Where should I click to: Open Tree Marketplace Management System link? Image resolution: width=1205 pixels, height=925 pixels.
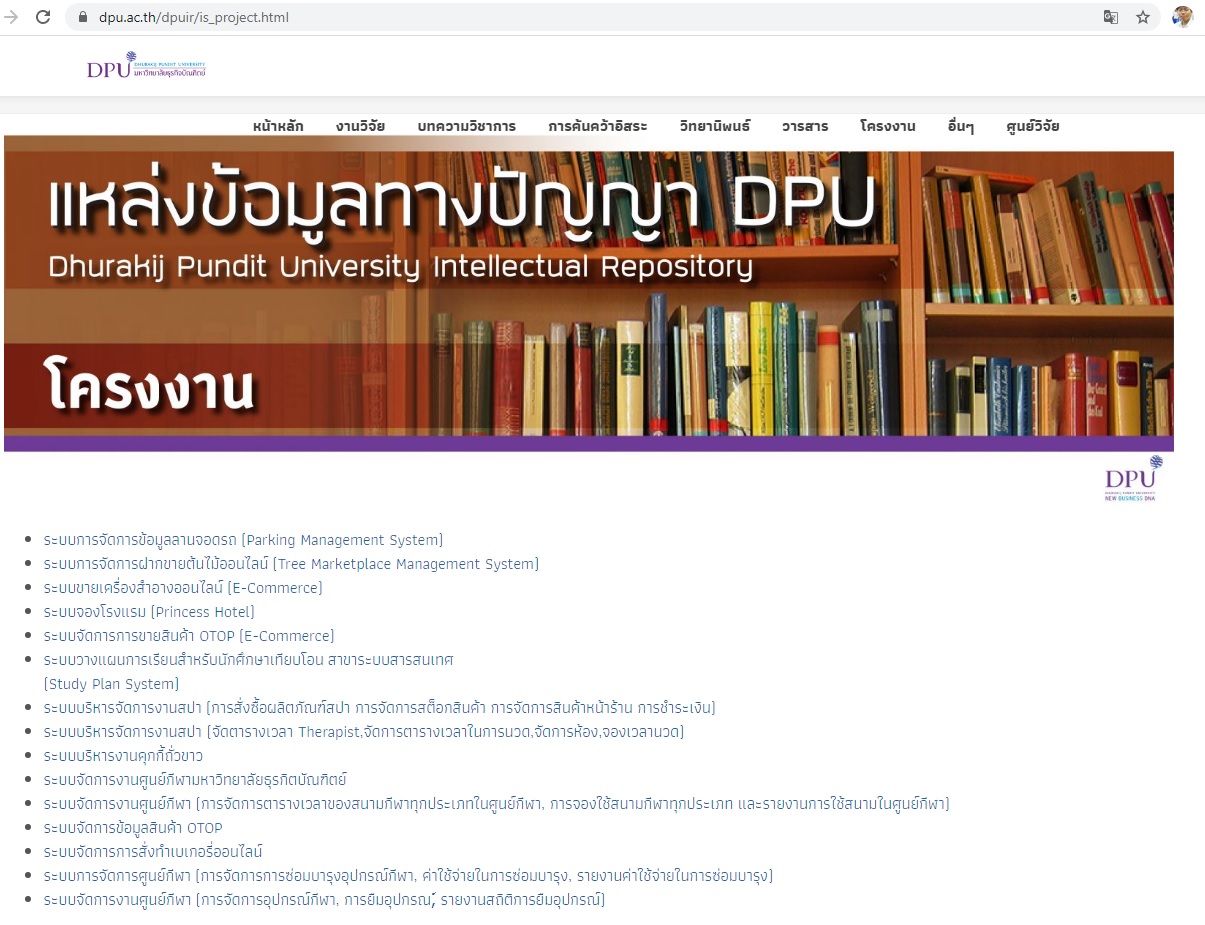tap(291, 564)
